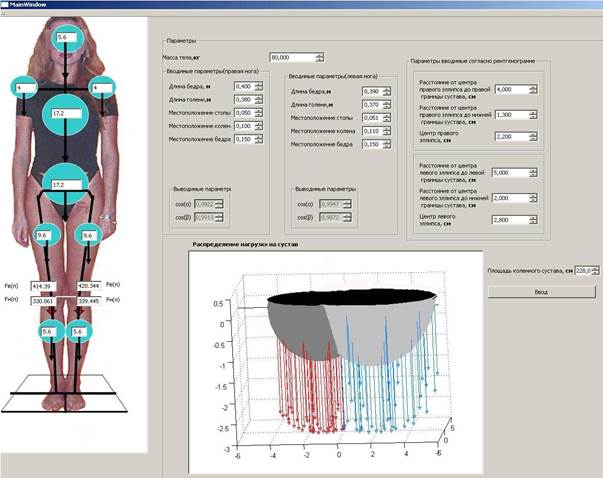The image size is (603, 478).
Task: Click the chest circle field showing 17.2
Action: point(67,113)
